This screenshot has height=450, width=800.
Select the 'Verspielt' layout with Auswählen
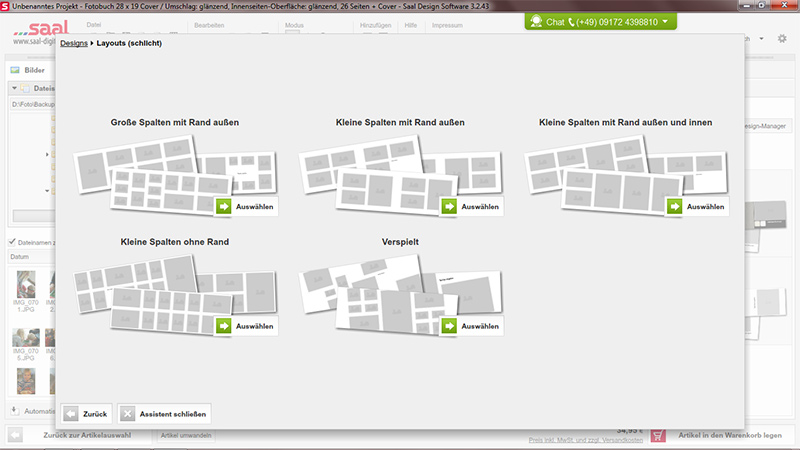472,326
